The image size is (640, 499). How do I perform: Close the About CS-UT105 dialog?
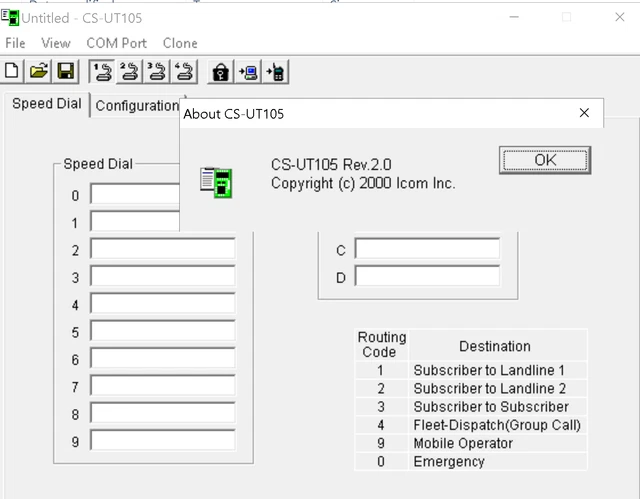584,113
